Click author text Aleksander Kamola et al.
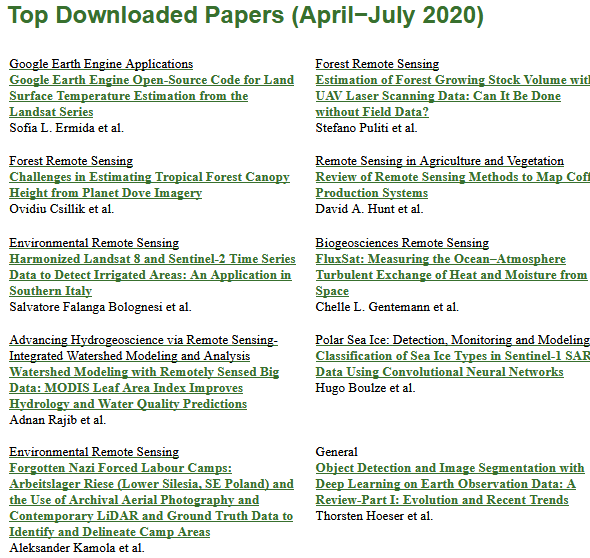The width and height of the screenshot is (590, 558). 77,548
